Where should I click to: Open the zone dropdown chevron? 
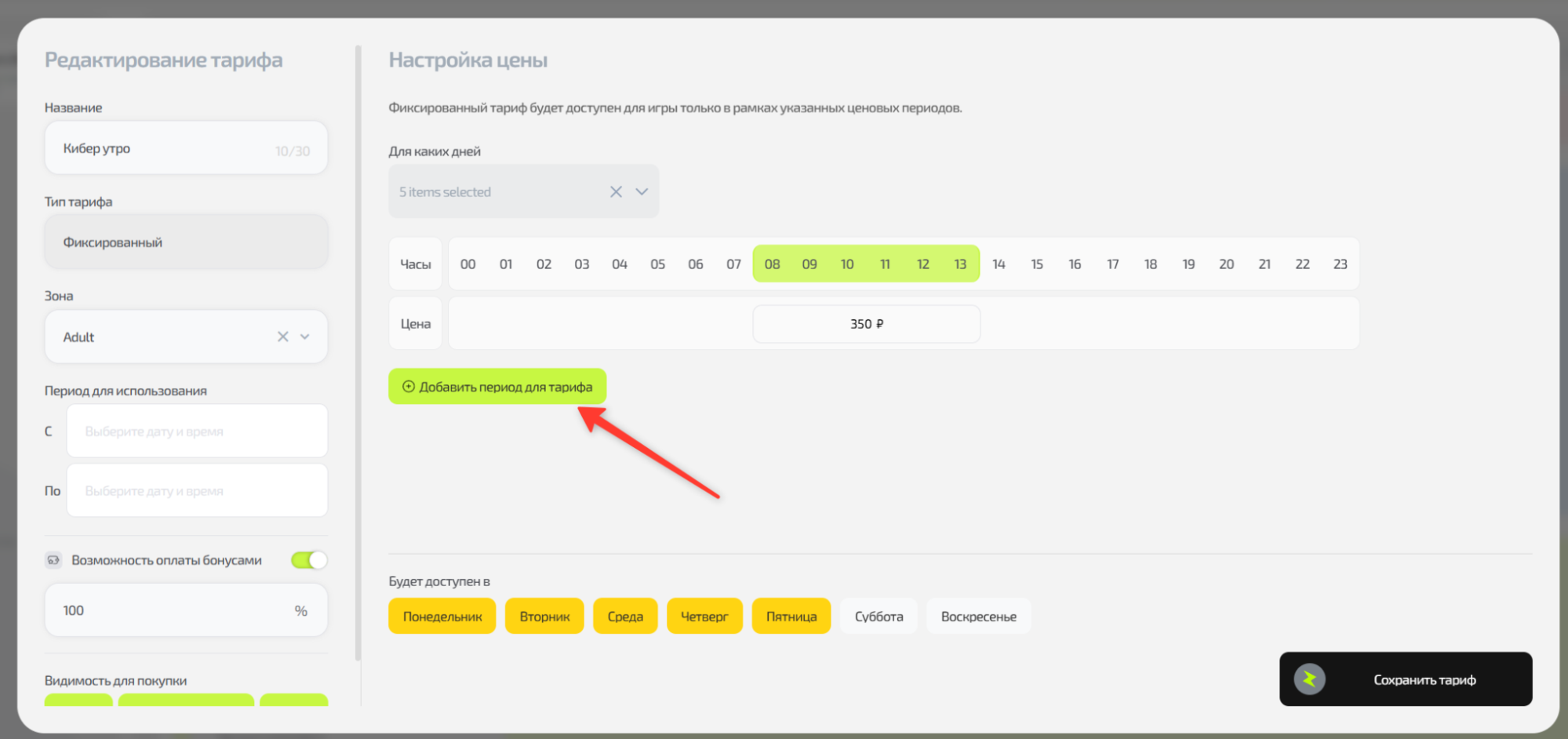point(305,337)
